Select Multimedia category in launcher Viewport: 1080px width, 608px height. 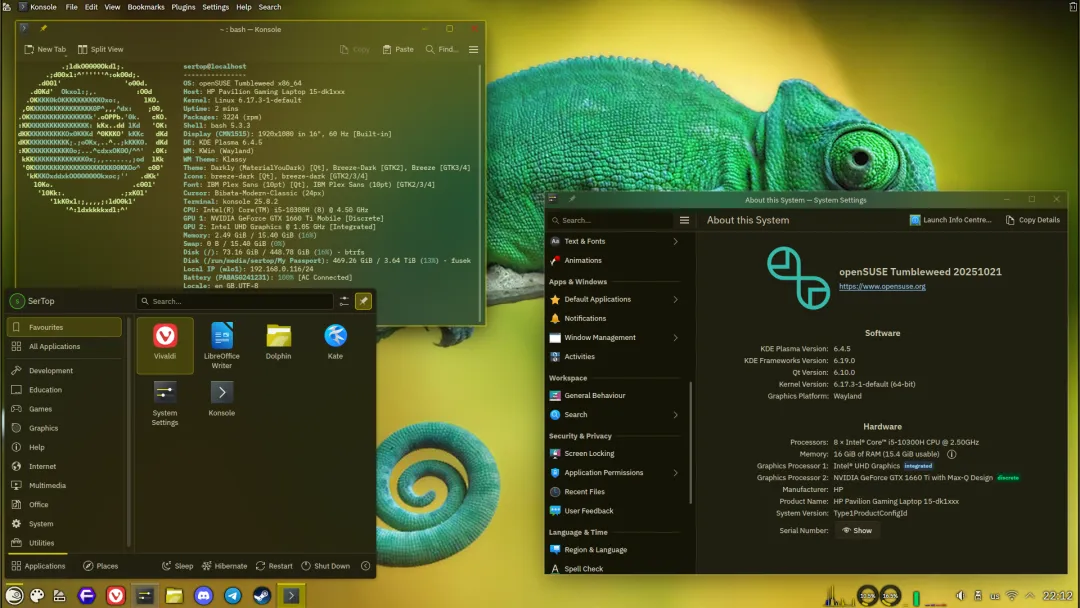(64, 485)
